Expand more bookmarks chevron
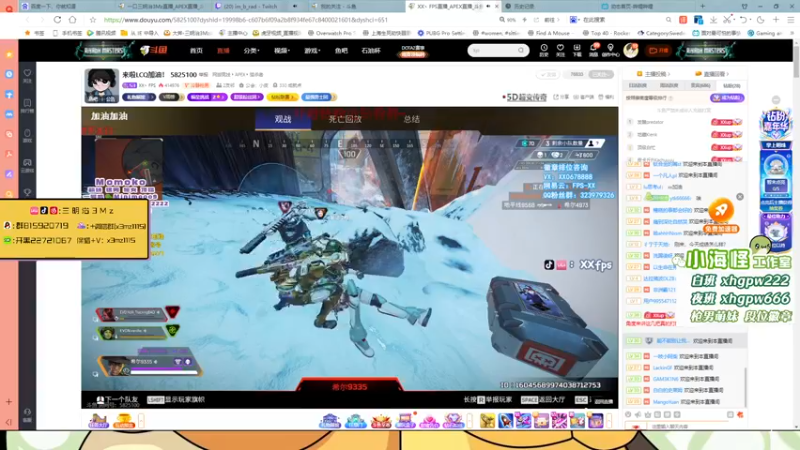 [790, 33]
